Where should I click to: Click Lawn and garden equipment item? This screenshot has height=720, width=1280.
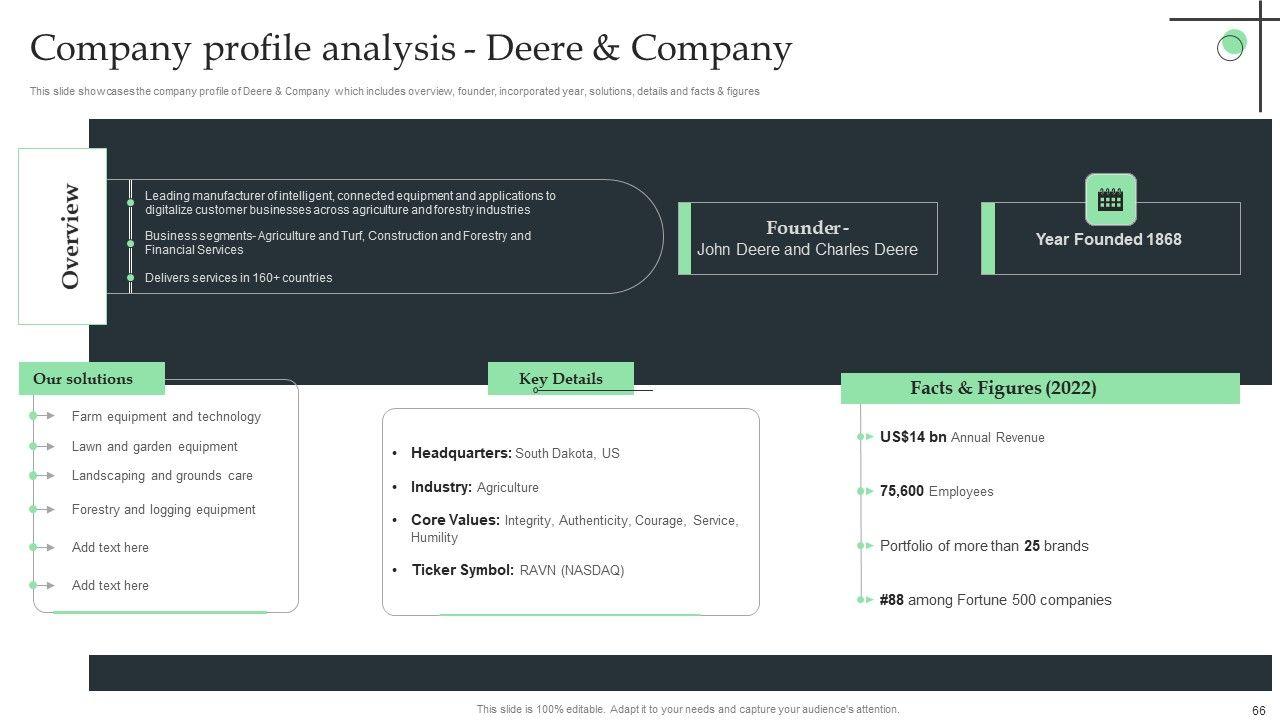(x=155, y=447)
